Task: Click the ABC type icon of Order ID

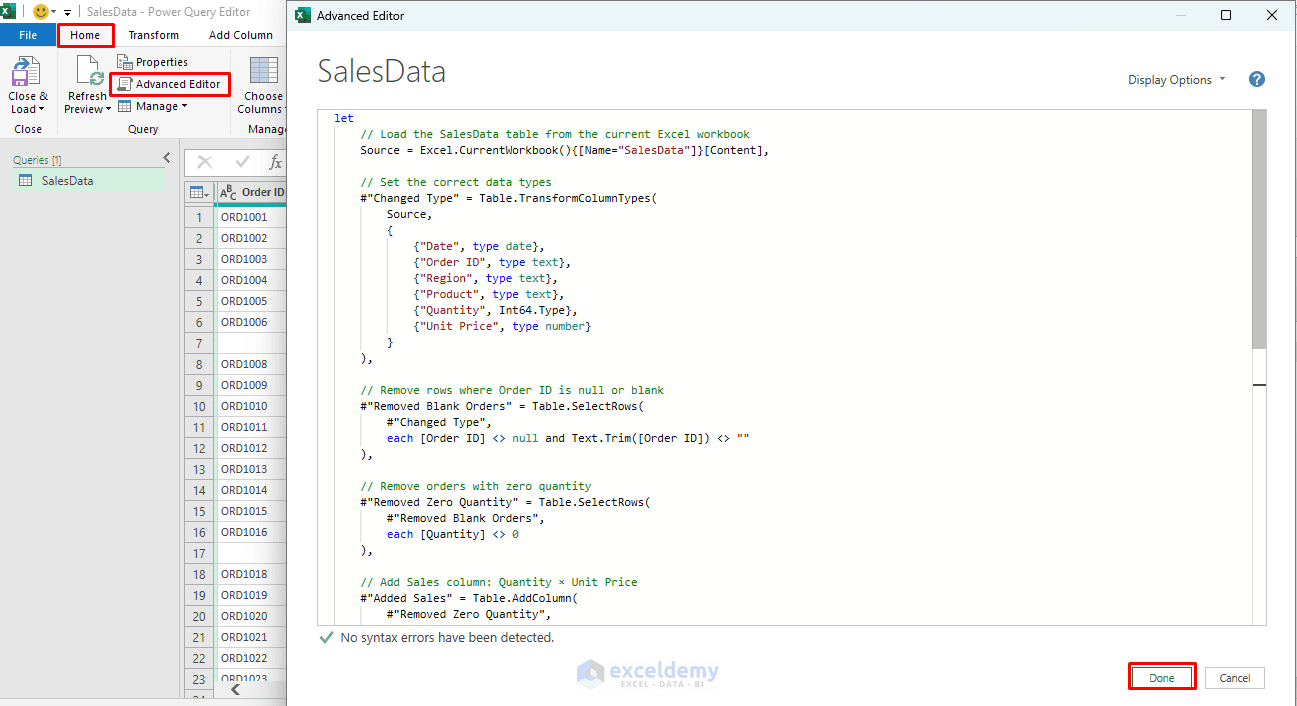Action: click(x=228, y=192)
